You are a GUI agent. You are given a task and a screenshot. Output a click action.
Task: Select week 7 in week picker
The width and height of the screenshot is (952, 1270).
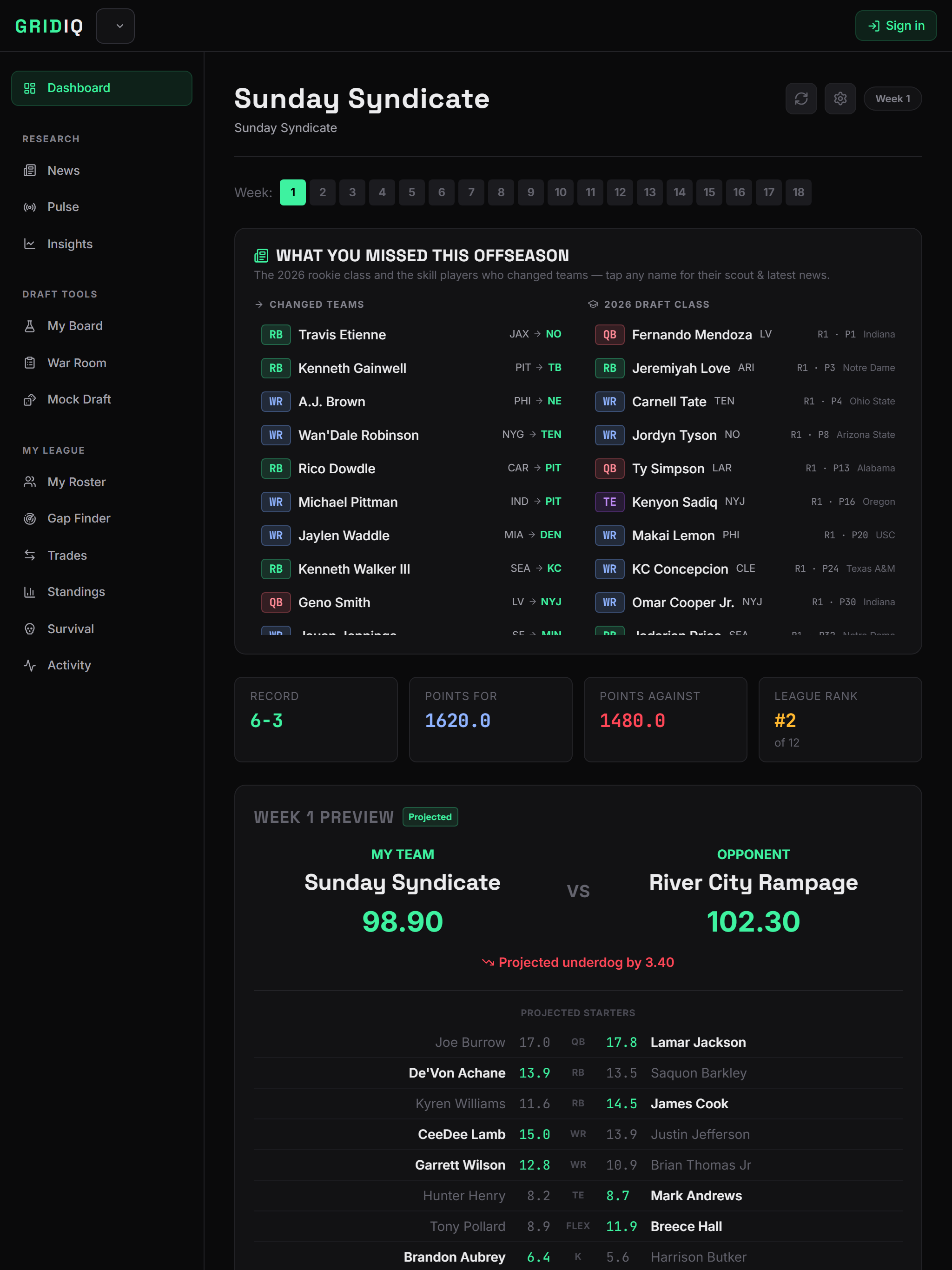tap(471, 192)
